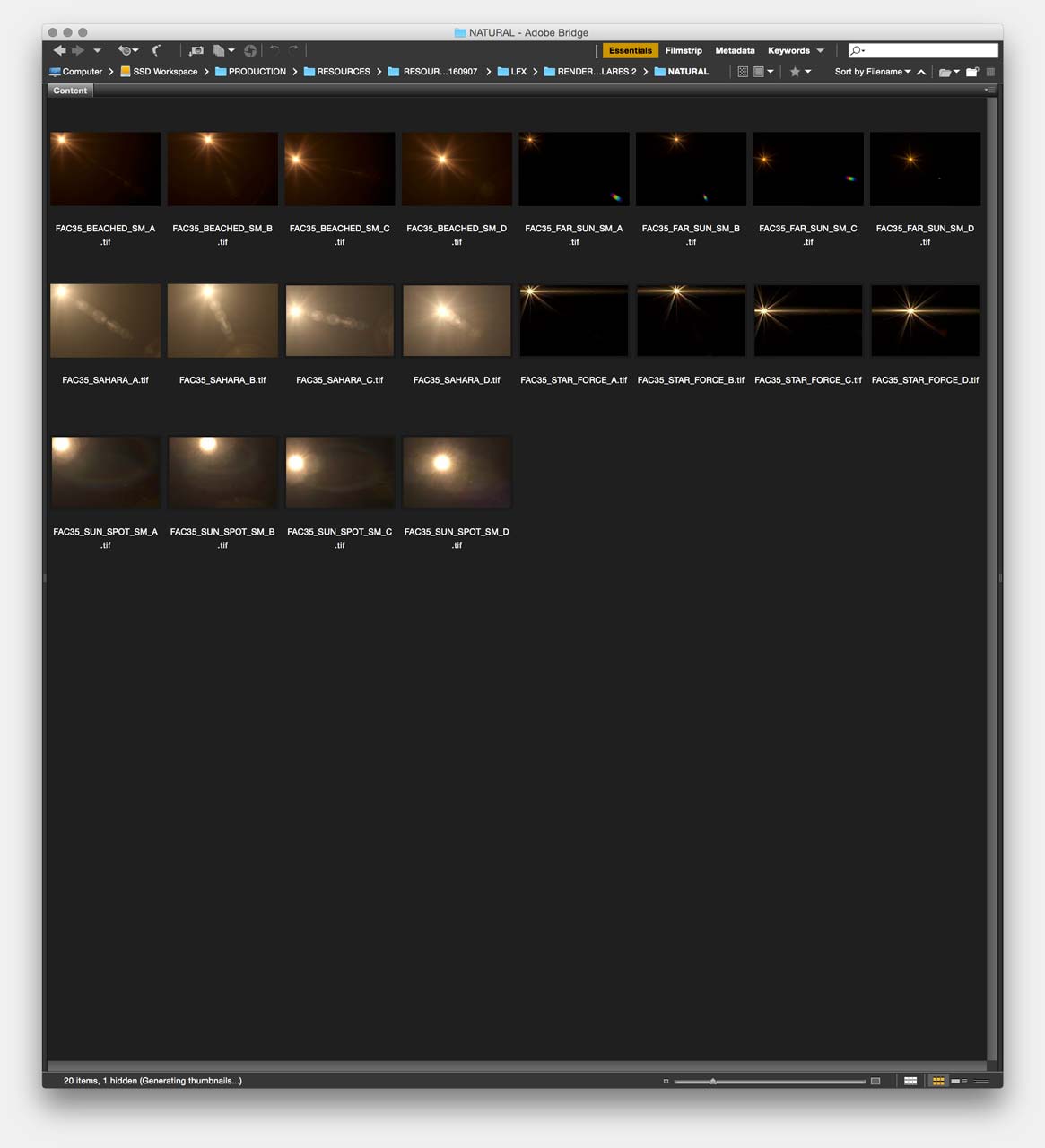1045x1148 pixels.
Task: Open the Sort by Filename dropdown
Action: click(873, 72)
